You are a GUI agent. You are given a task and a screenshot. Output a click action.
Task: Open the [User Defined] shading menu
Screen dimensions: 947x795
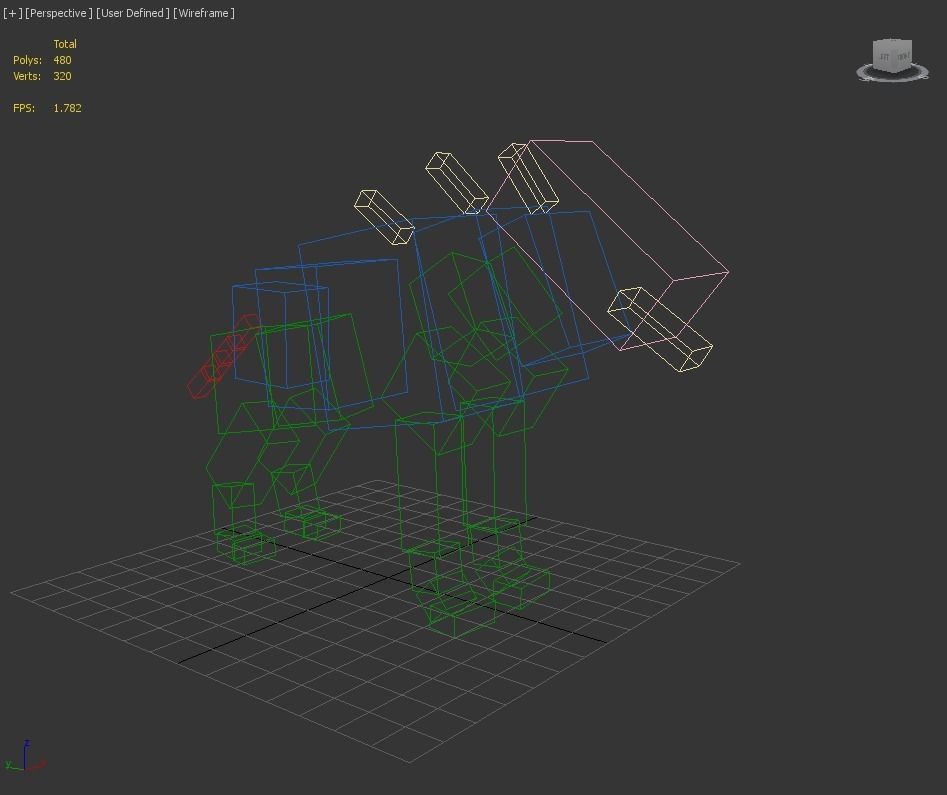coord(133,13)
